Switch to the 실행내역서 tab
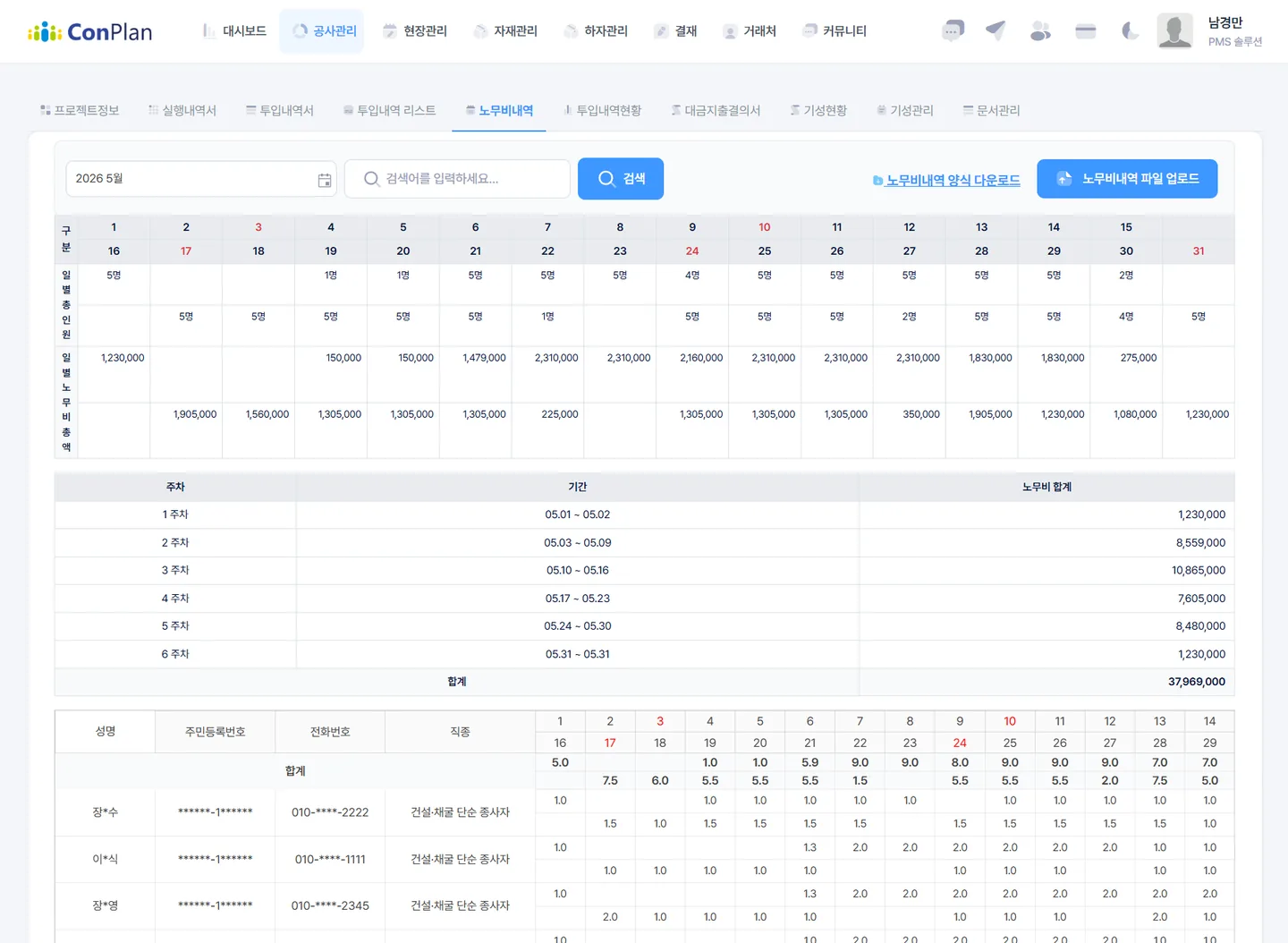Screen dimensions: 1288x943 tap(182, 111)
